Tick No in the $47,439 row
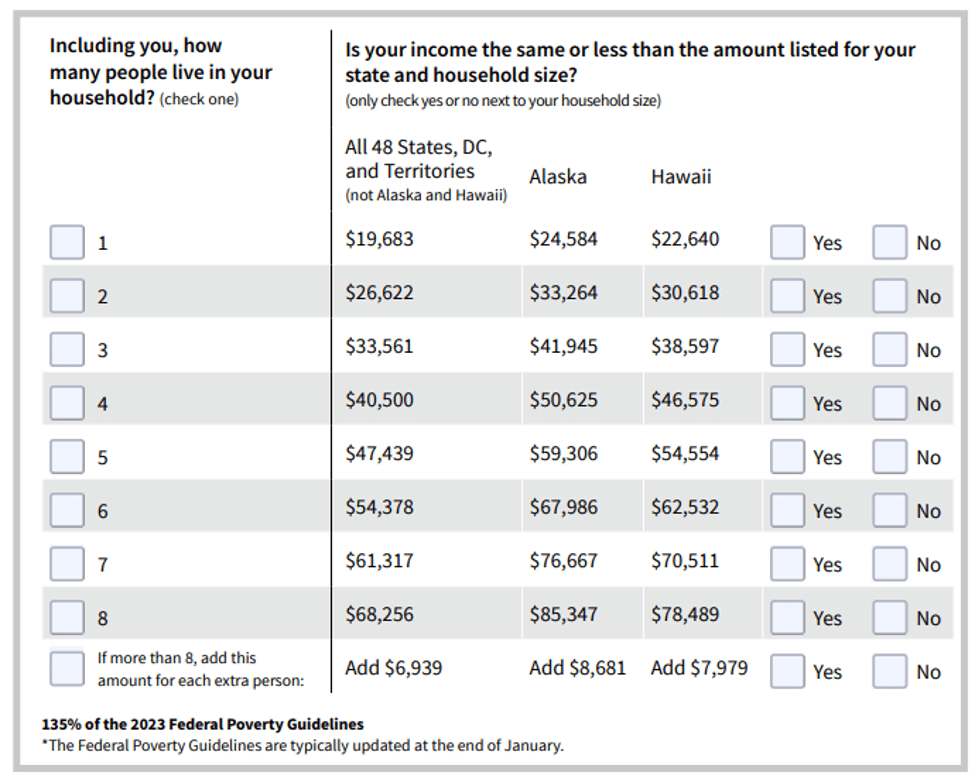 (x=890, y=457)
